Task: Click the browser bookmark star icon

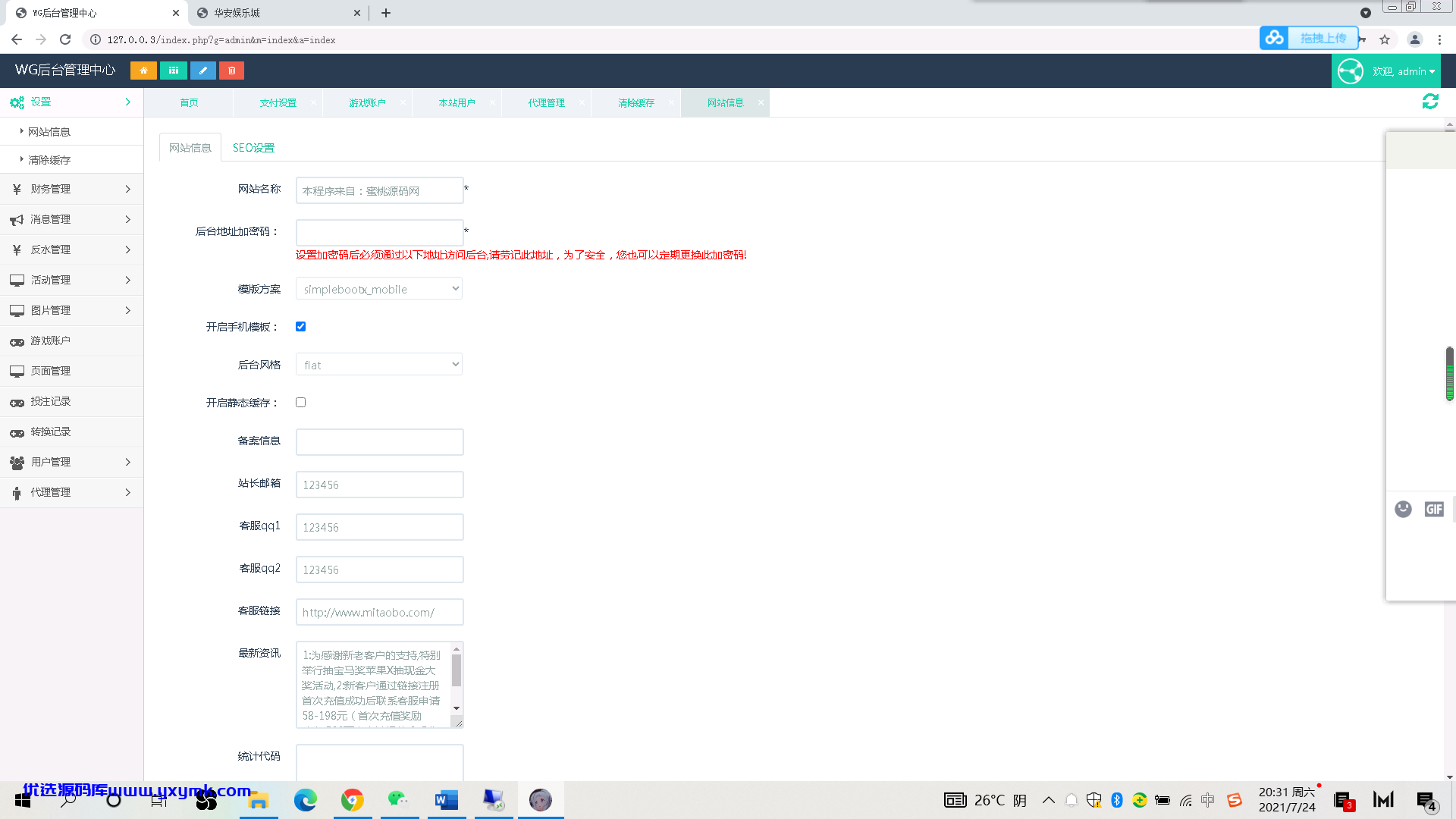Action: tap(1385, 39)
